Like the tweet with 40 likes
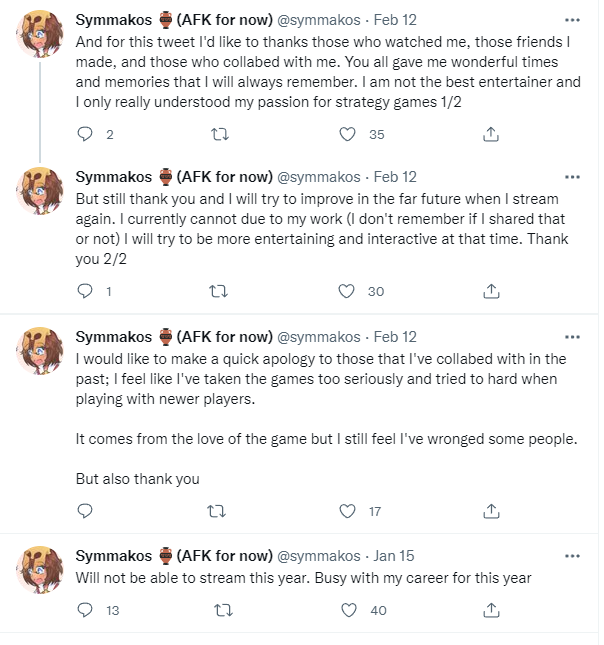 coord(347,609)
